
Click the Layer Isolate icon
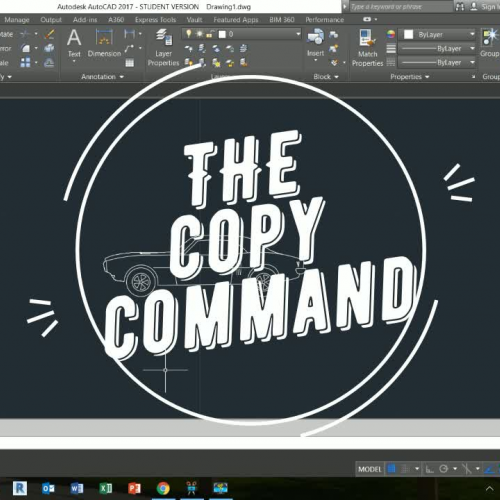point(202,48)
